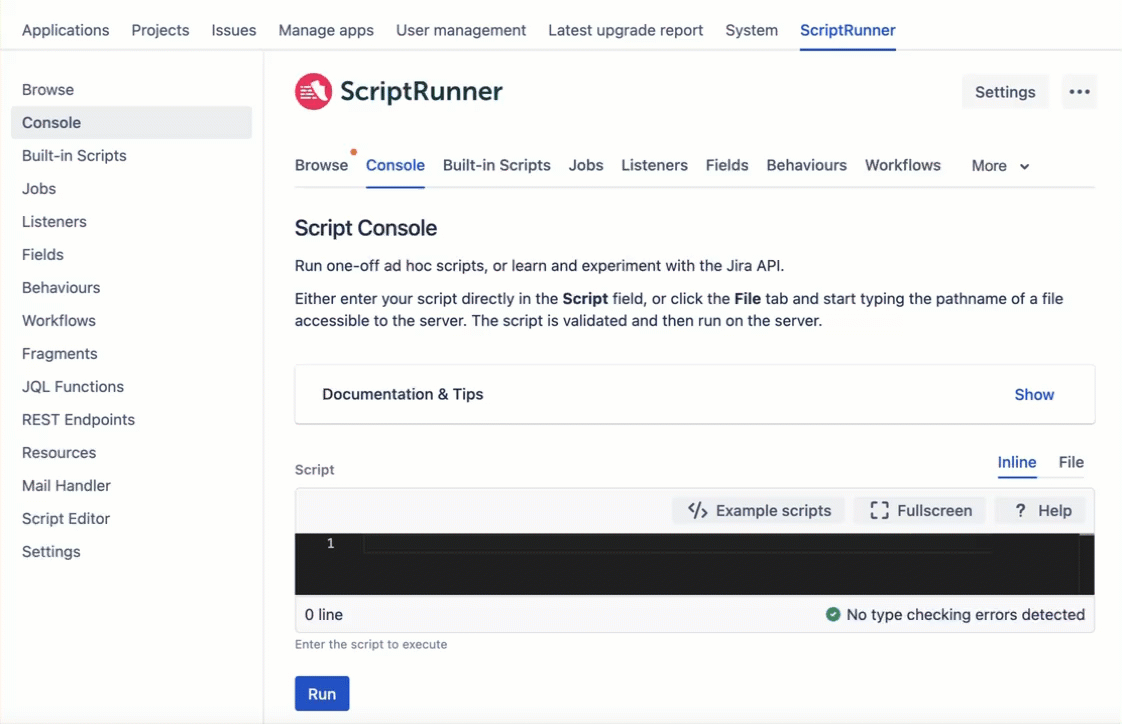Open JQL Functions in the sidebar

click(72, 386)
